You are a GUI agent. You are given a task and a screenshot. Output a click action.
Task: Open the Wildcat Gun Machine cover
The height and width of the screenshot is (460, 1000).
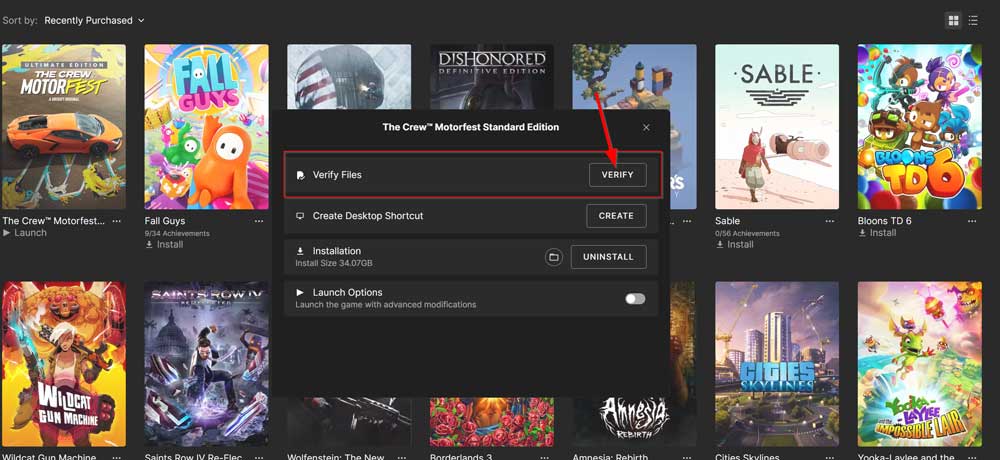coord(64,364)
